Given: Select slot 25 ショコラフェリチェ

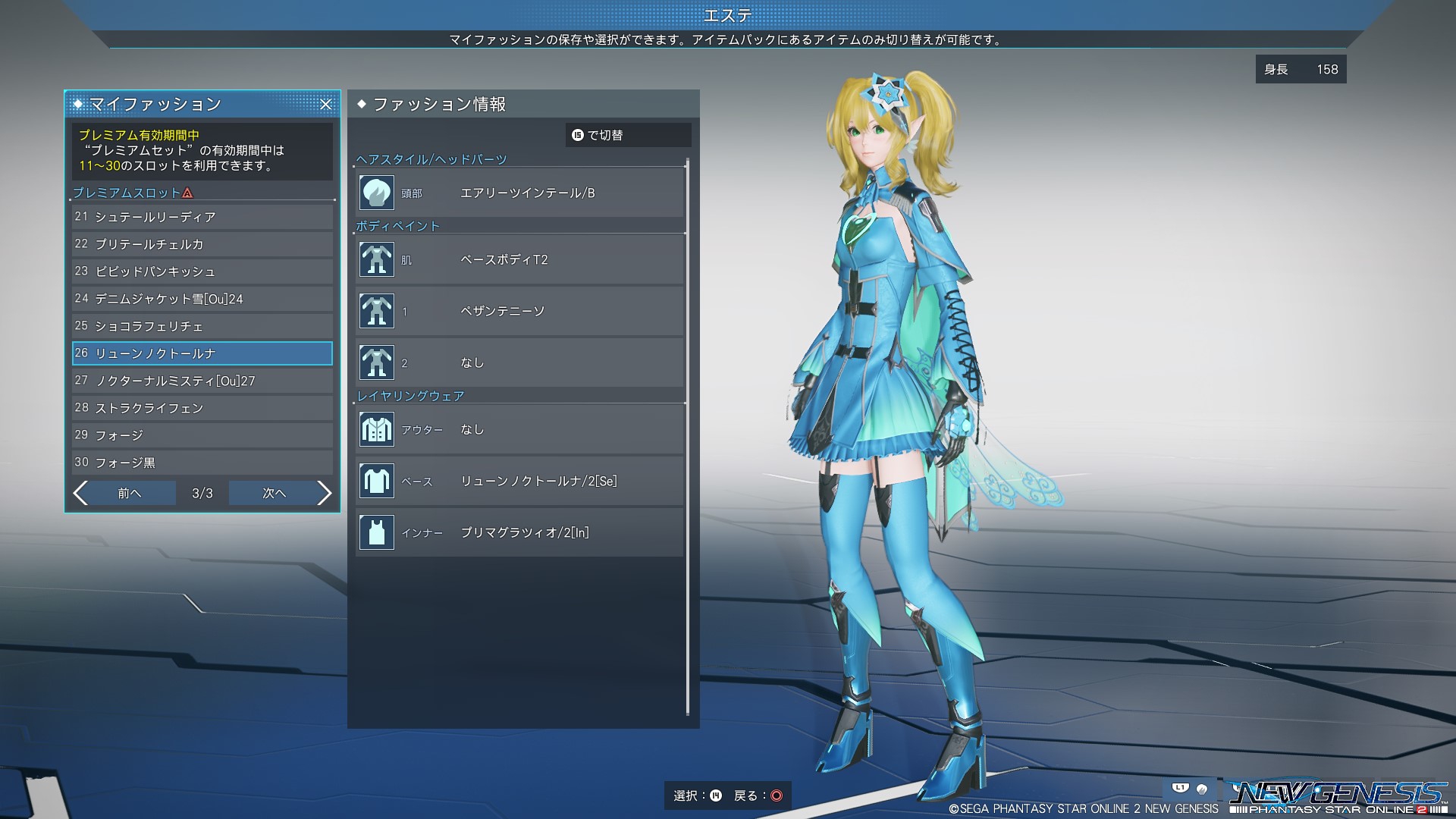Looking at the screenshot, I should [x=202, y=326].
